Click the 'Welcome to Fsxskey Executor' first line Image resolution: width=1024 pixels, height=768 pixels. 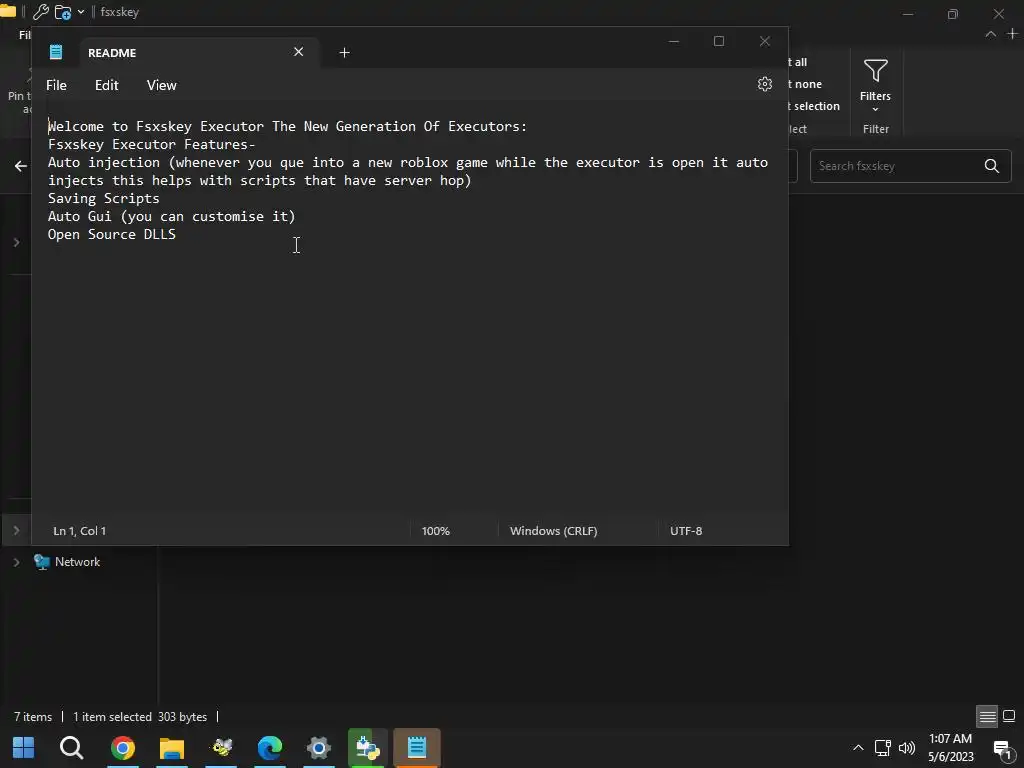click(287, 127)
